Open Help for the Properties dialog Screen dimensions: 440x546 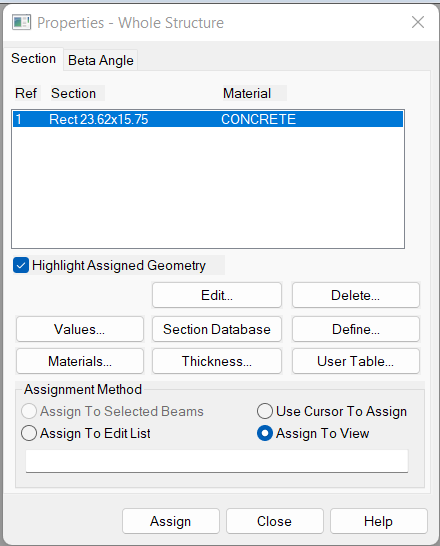378,521
